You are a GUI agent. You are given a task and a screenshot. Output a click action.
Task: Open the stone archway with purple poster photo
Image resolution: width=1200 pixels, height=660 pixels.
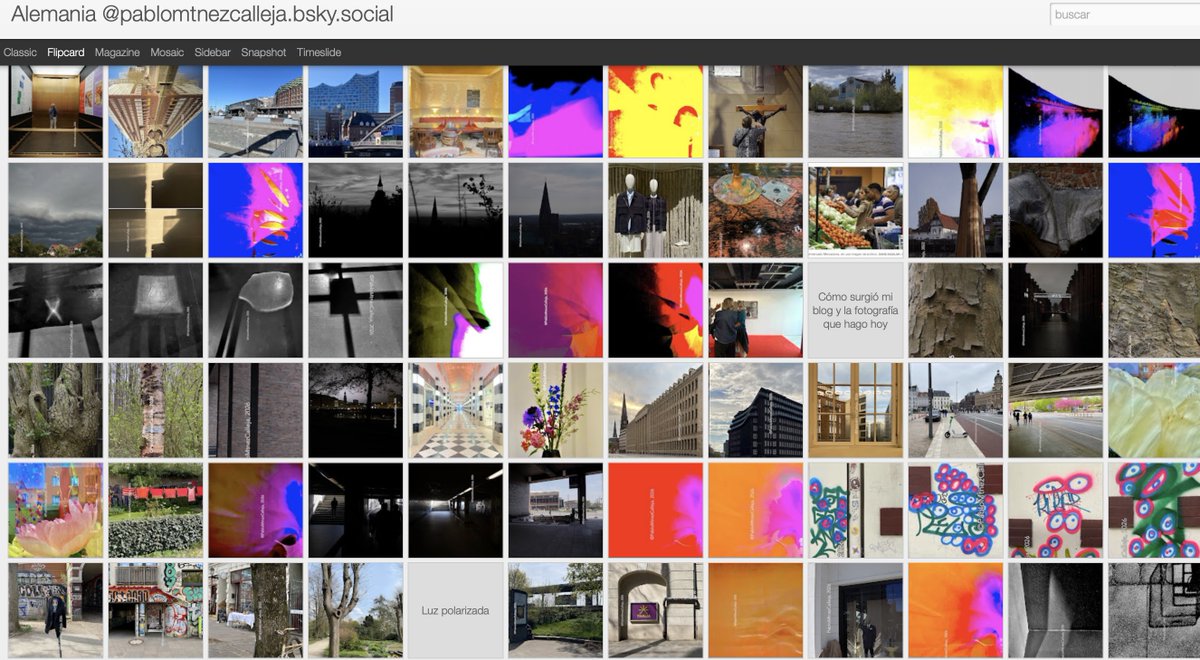[655, 610]
